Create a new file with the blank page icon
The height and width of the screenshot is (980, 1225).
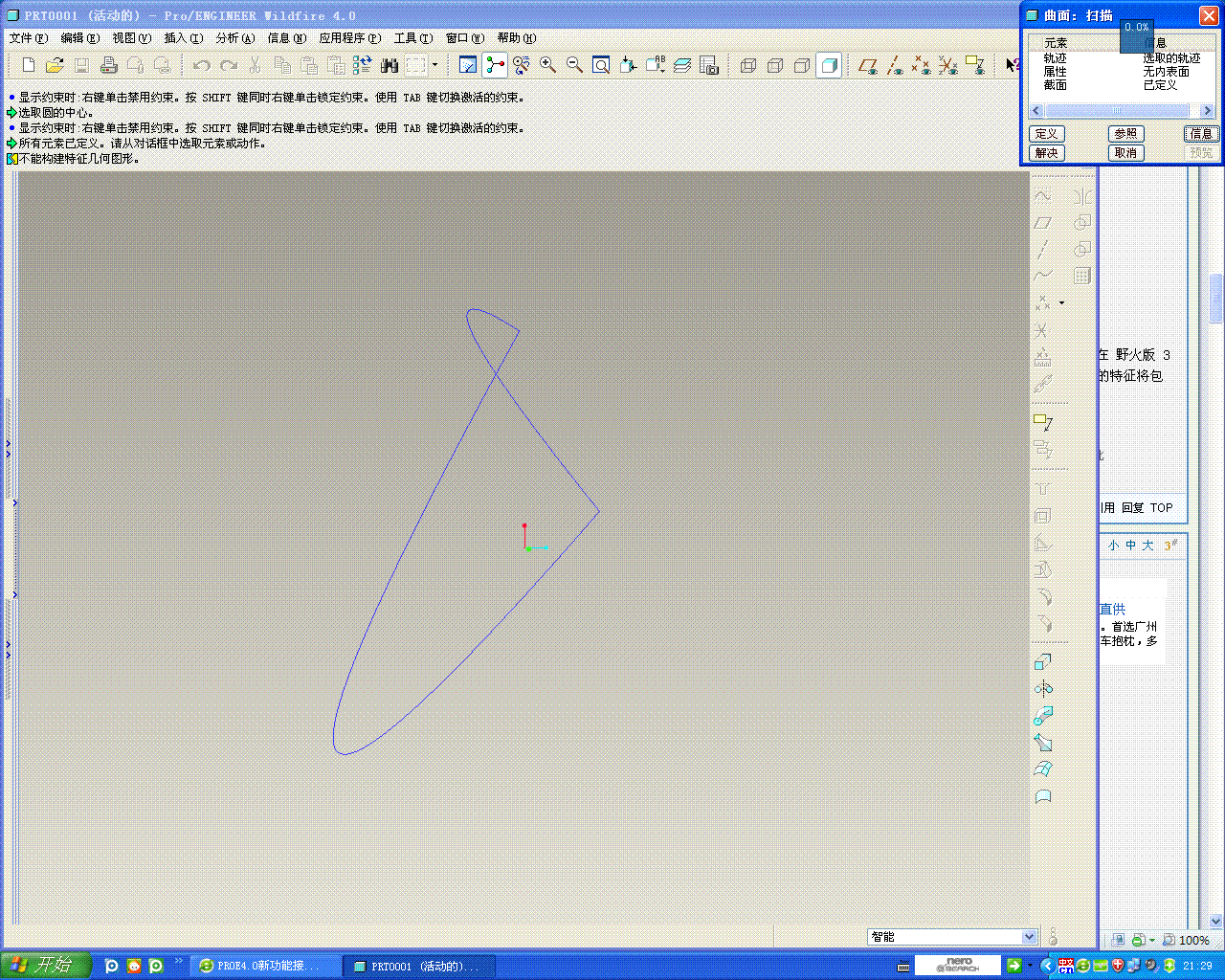pos(29,65)
